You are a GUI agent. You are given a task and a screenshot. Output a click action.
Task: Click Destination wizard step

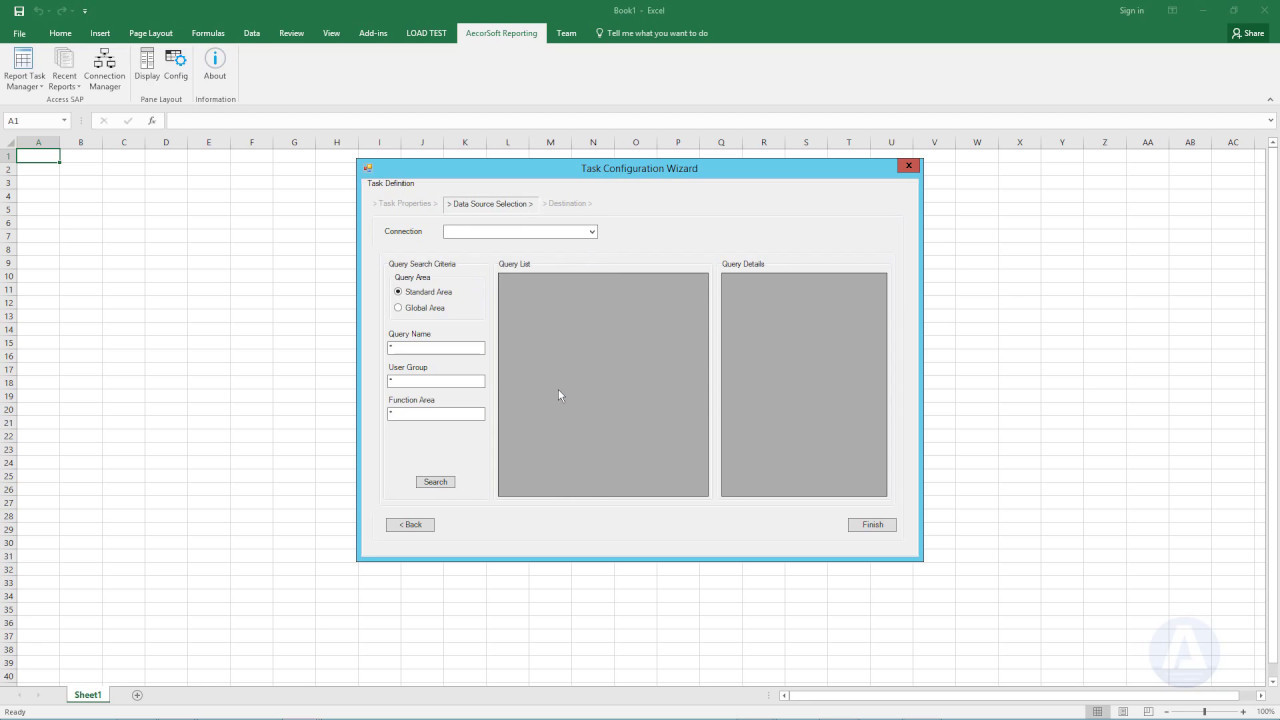[x=567, y=204]
